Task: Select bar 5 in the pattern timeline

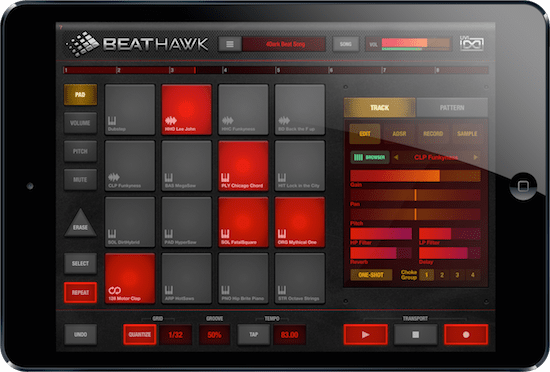Action: pyautogui.click(x=302, y=70)
